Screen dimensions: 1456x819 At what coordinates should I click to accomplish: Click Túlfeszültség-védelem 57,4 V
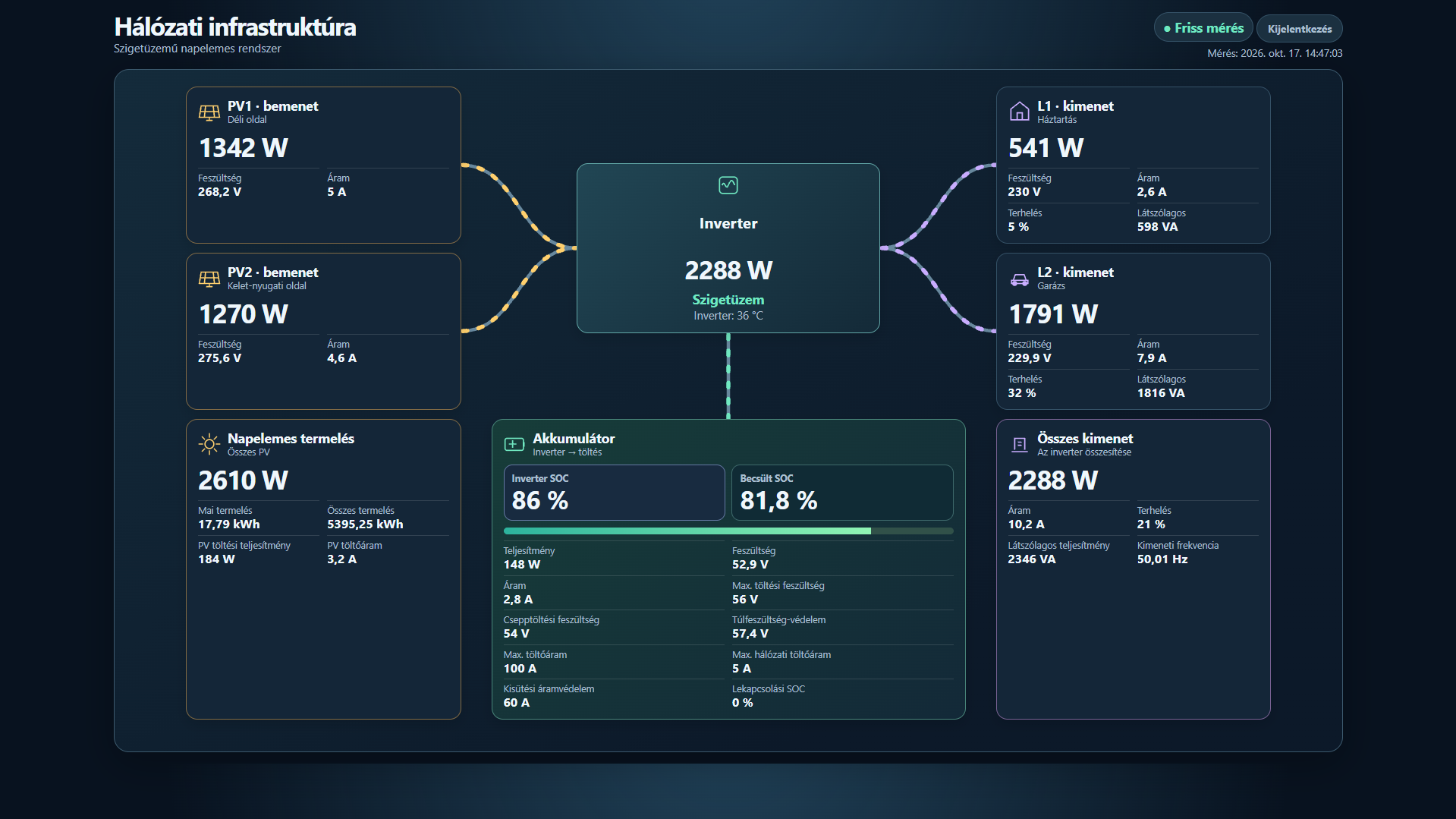(750, 634)
